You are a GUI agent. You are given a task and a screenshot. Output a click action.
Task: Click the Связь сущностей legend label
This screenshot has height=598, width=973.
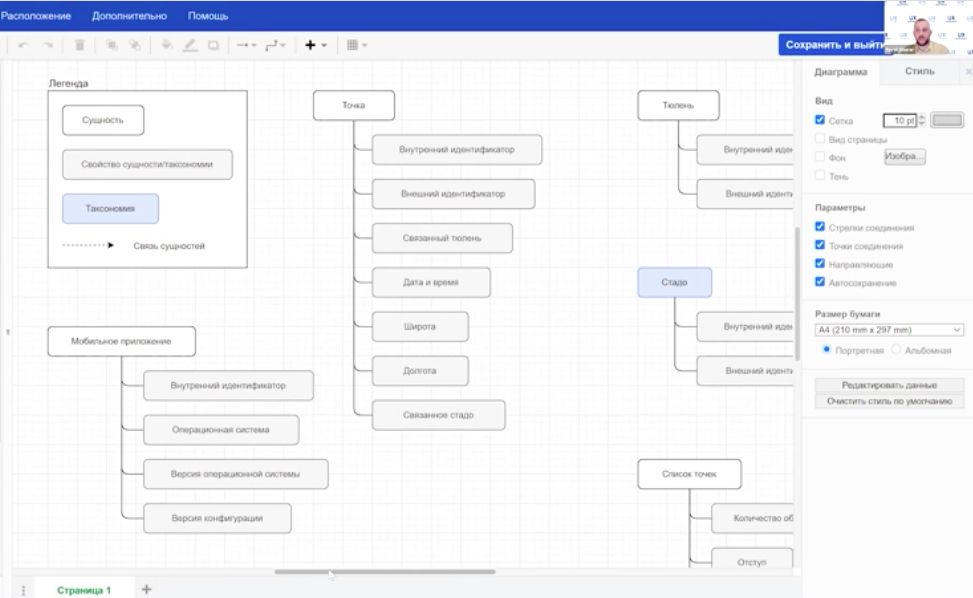169,246
